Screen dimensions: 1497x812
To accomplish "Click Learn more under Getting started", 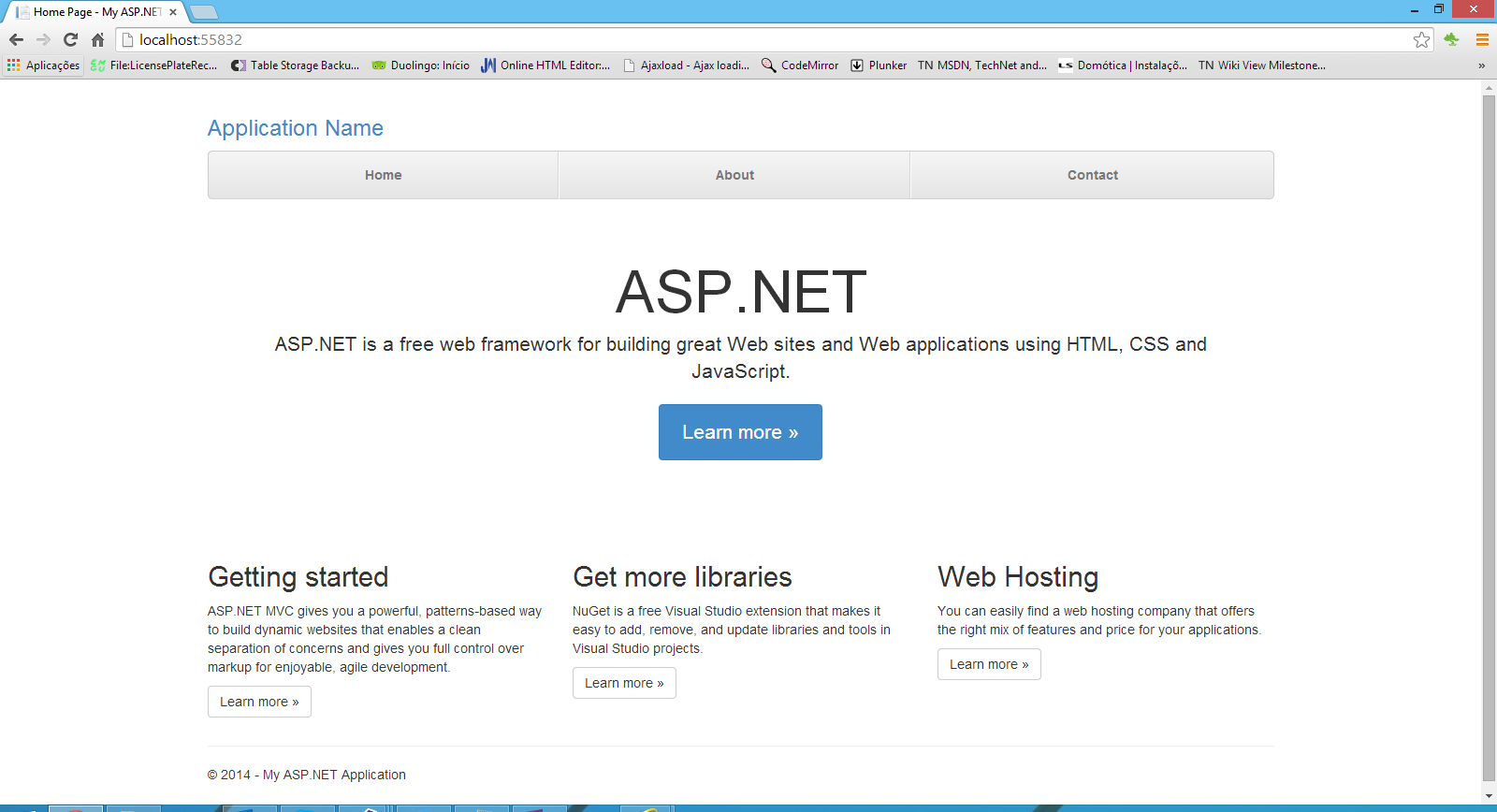I will tap(259, 702).
